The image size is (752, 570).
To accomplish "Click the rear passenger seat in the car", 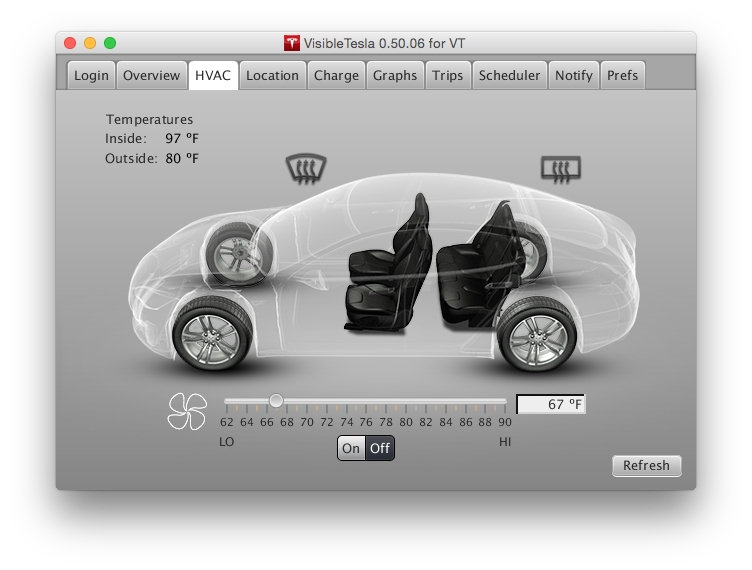I will pos(480,265).
